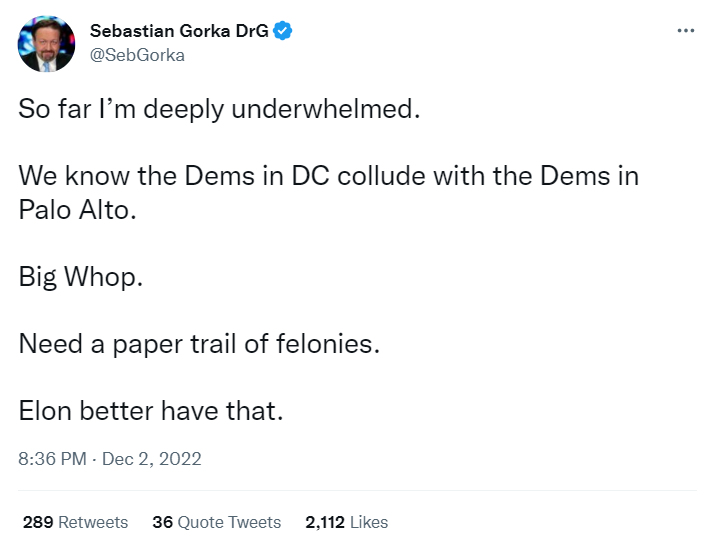Open the @SebGorka handle link
The width and height of the screenshot is (716, 554).
coord(137,55)
